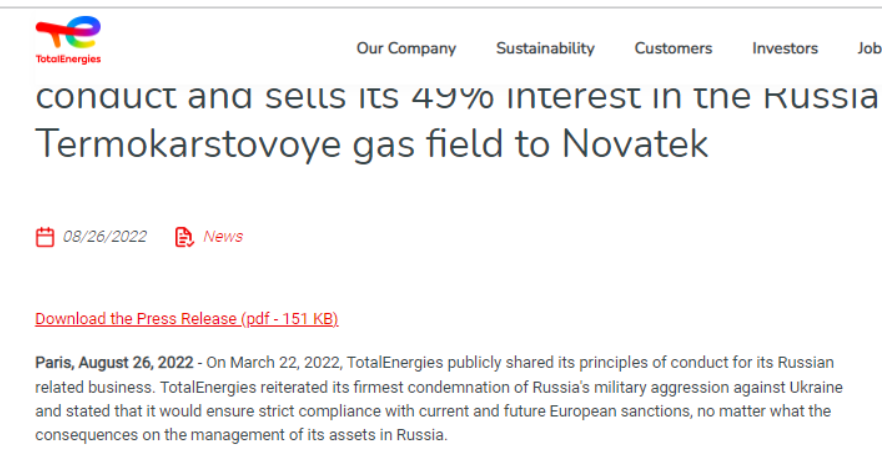Click the bold 'Paris, August 26, 2022' dateline
This screenshot has height=466, width=894.
(x=114, y=362)
